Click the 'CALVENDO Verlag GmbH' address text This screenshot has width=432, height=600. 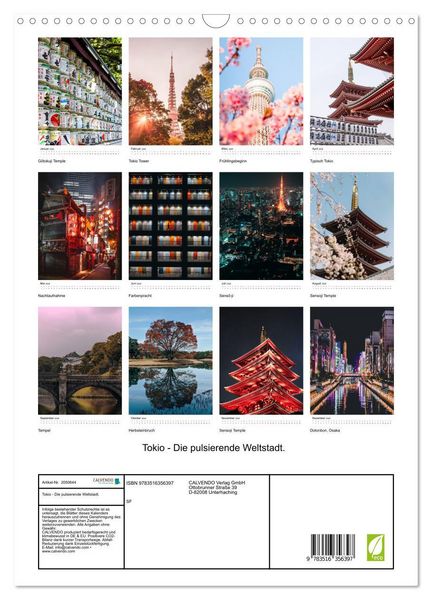coord(217,483)
